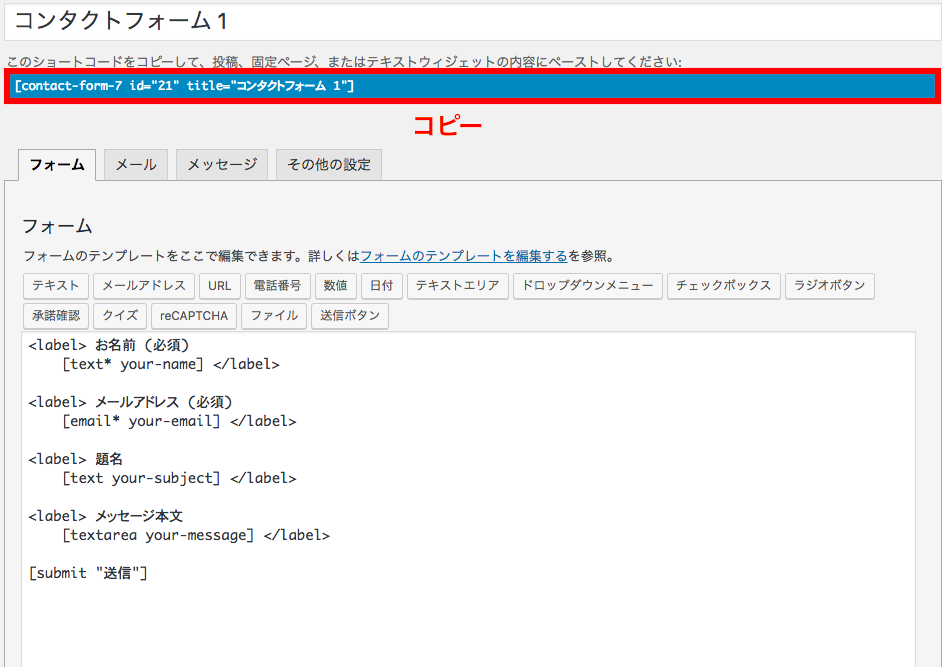The image size is (942, 667).
Task: Add a ドロップダウンメニュー tag
Action: coord(588,286)
